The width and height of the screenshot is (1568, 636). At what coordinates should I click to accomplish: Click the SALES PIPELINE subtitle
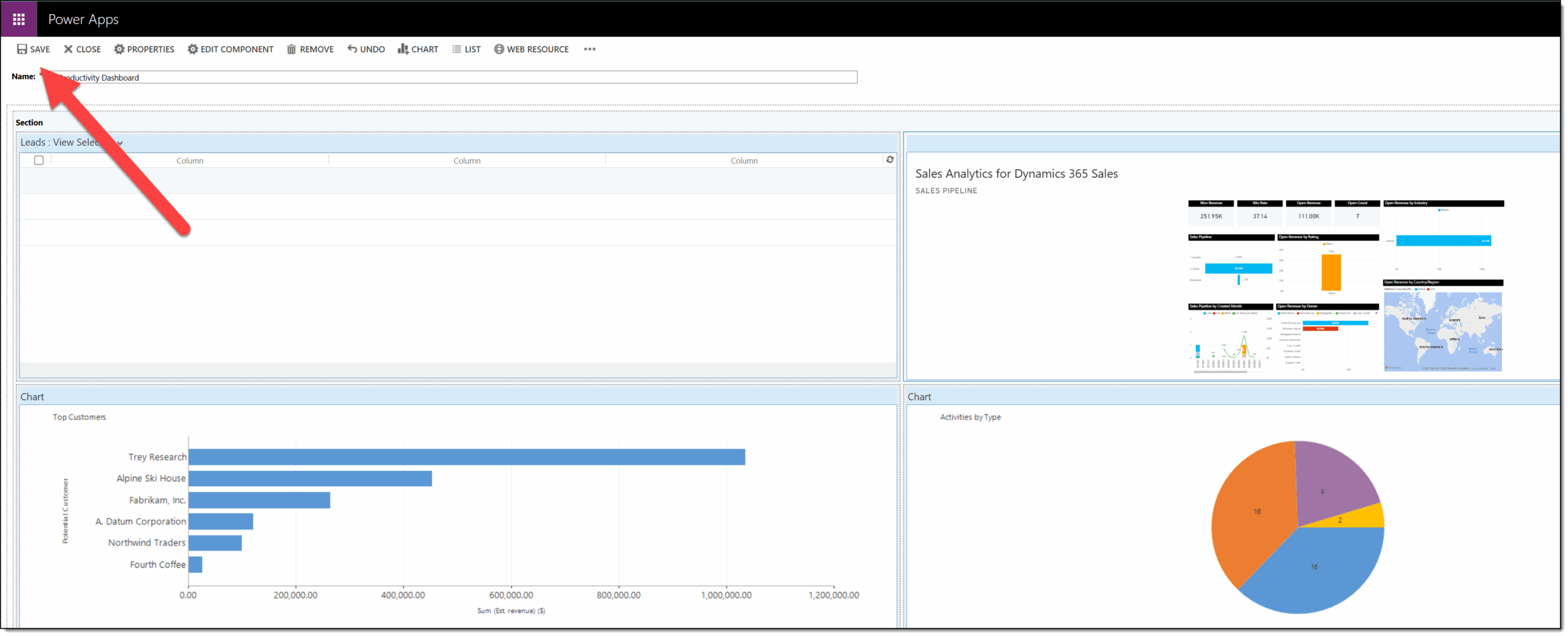pos(946,191)
